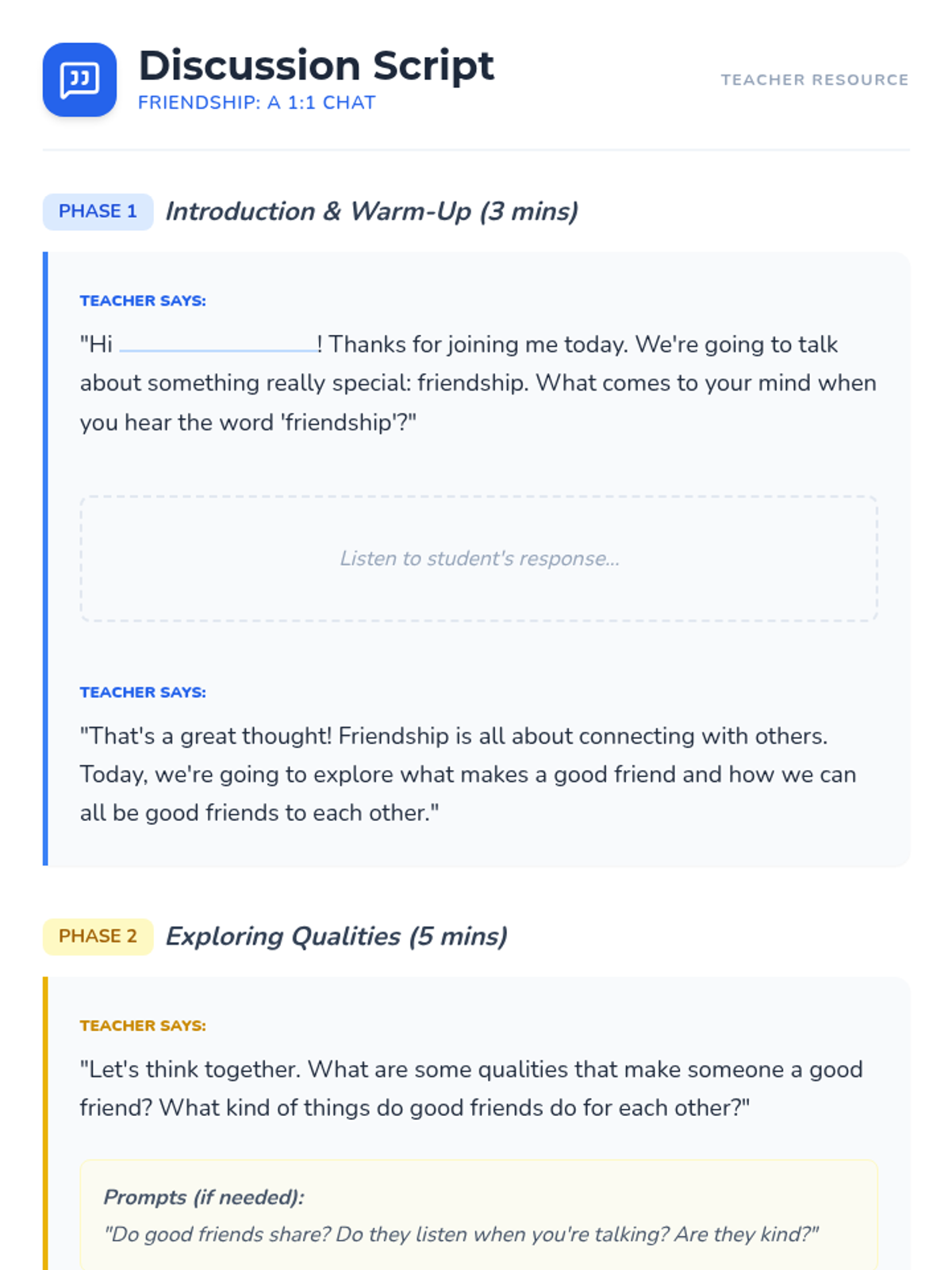Click the 'Do good friends share' prompt text
Image resolution: width=952 pixels, height=1270 pixels.
tap(461, 1234)
